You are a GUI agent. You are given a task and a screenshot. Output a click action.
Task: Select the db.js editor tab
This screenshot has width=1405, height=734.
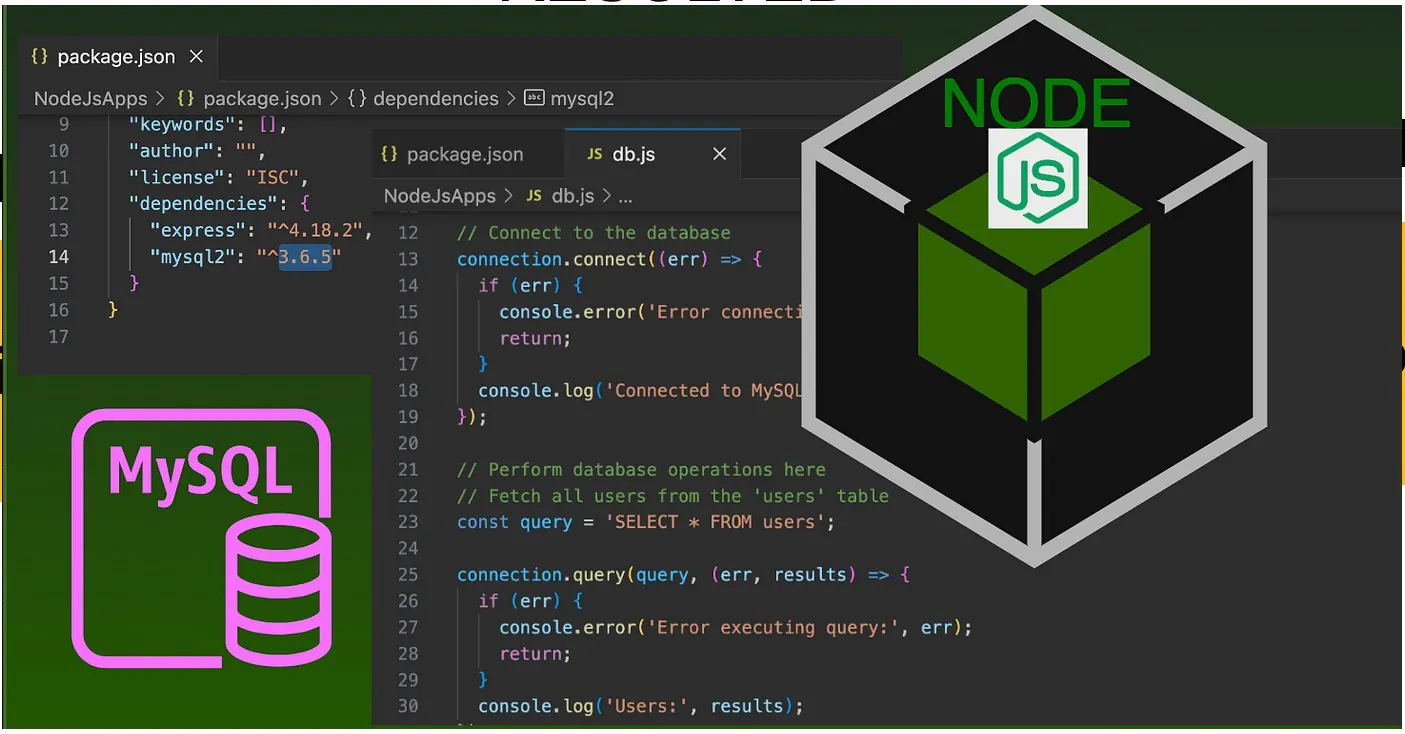653,154
